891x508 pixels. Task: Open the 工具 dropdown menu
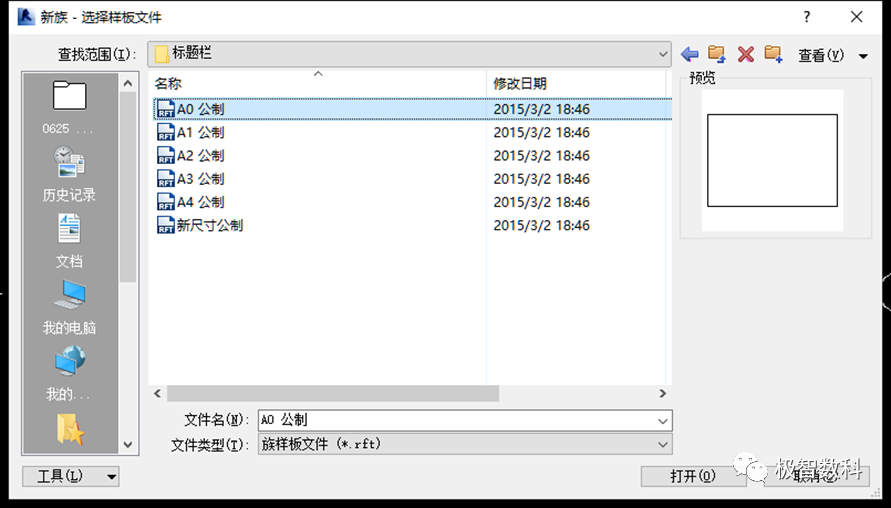click(70, 476)
